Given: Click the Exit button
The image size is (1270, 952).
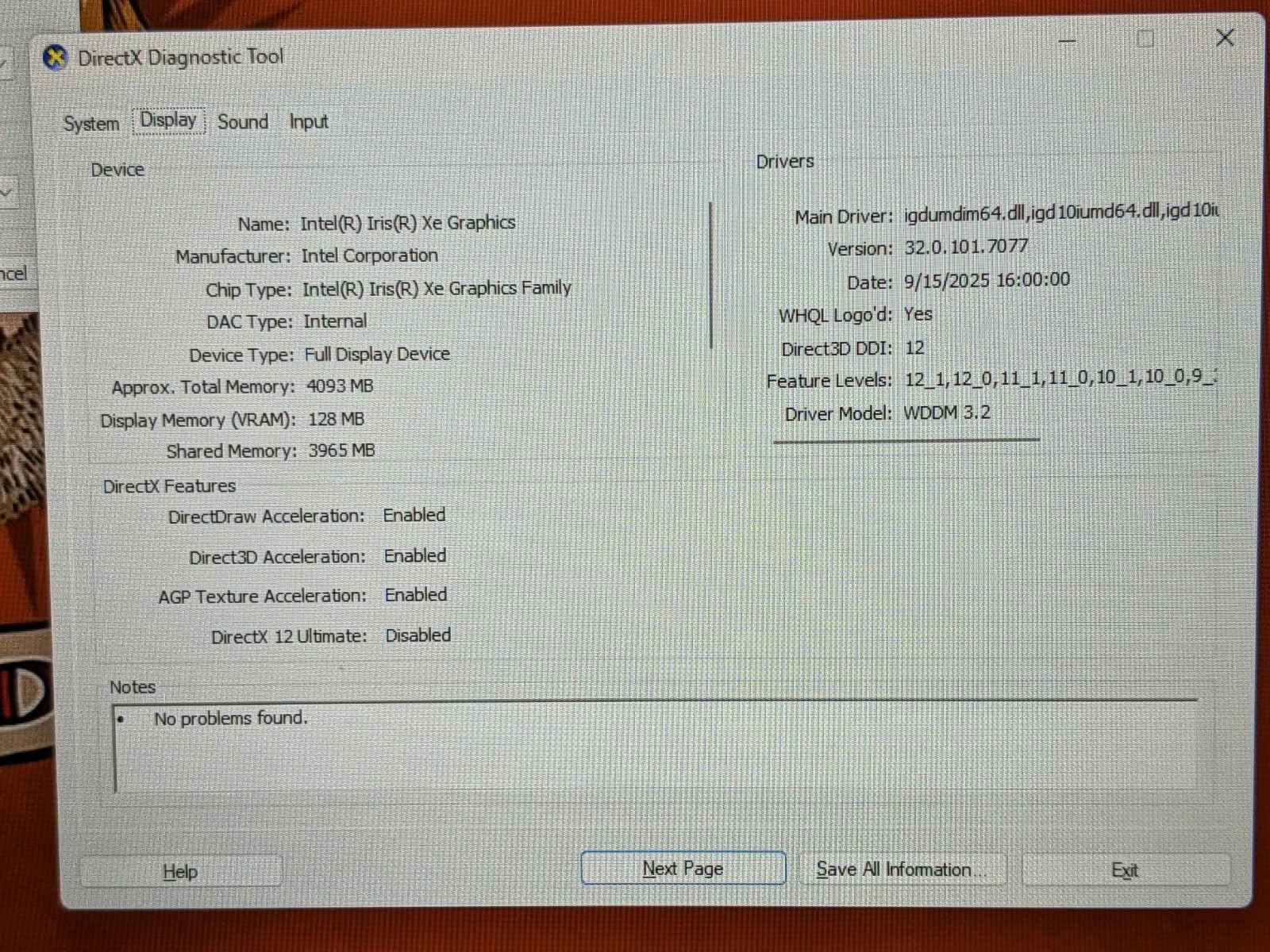Looking at the screenshot, I should click(1125, 870).
